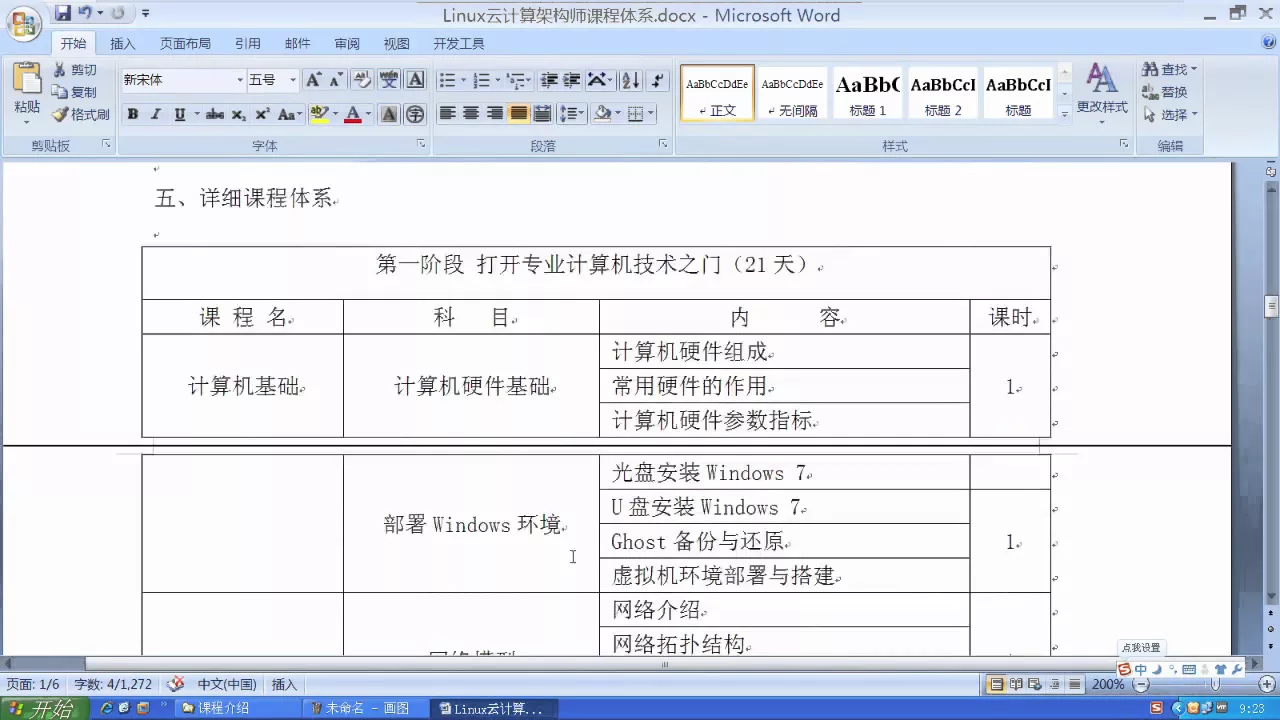Open the 开发工具 tab

459,43
